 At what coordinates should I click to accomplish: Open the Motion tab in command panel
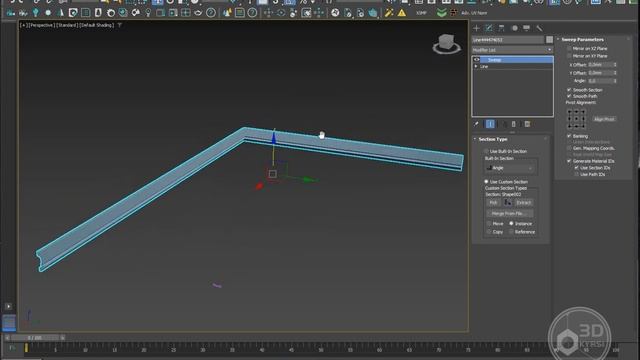click(515, 28)
